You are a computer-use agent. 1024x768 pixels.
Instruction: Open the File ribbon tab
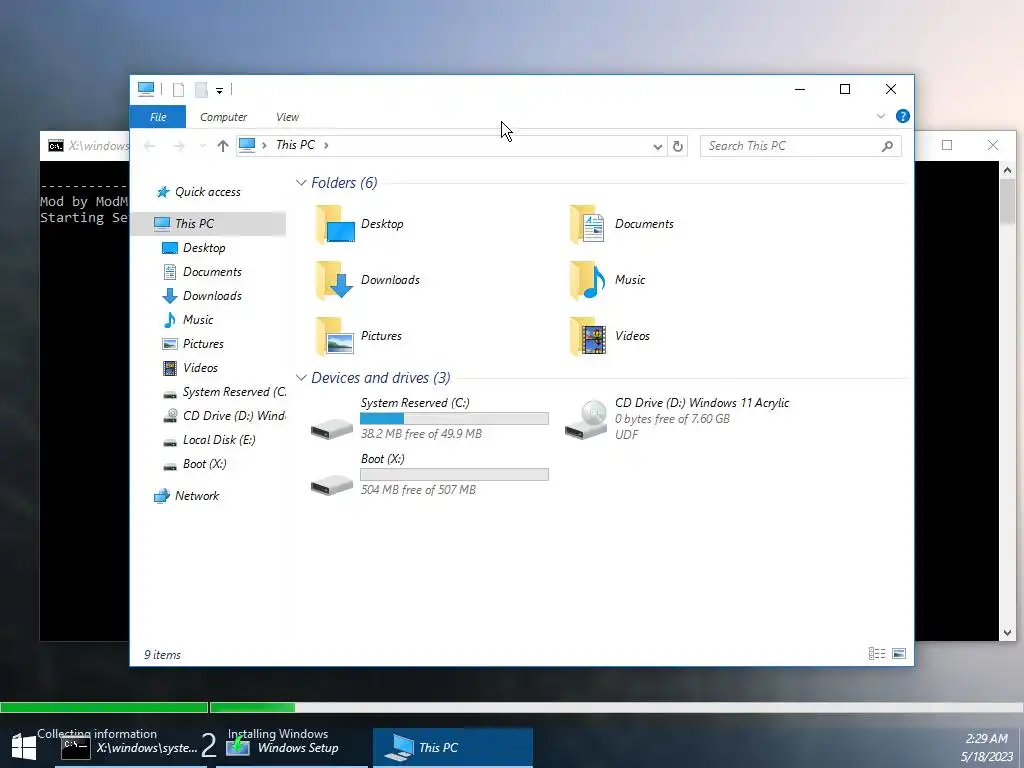click(x=158, y=117)
